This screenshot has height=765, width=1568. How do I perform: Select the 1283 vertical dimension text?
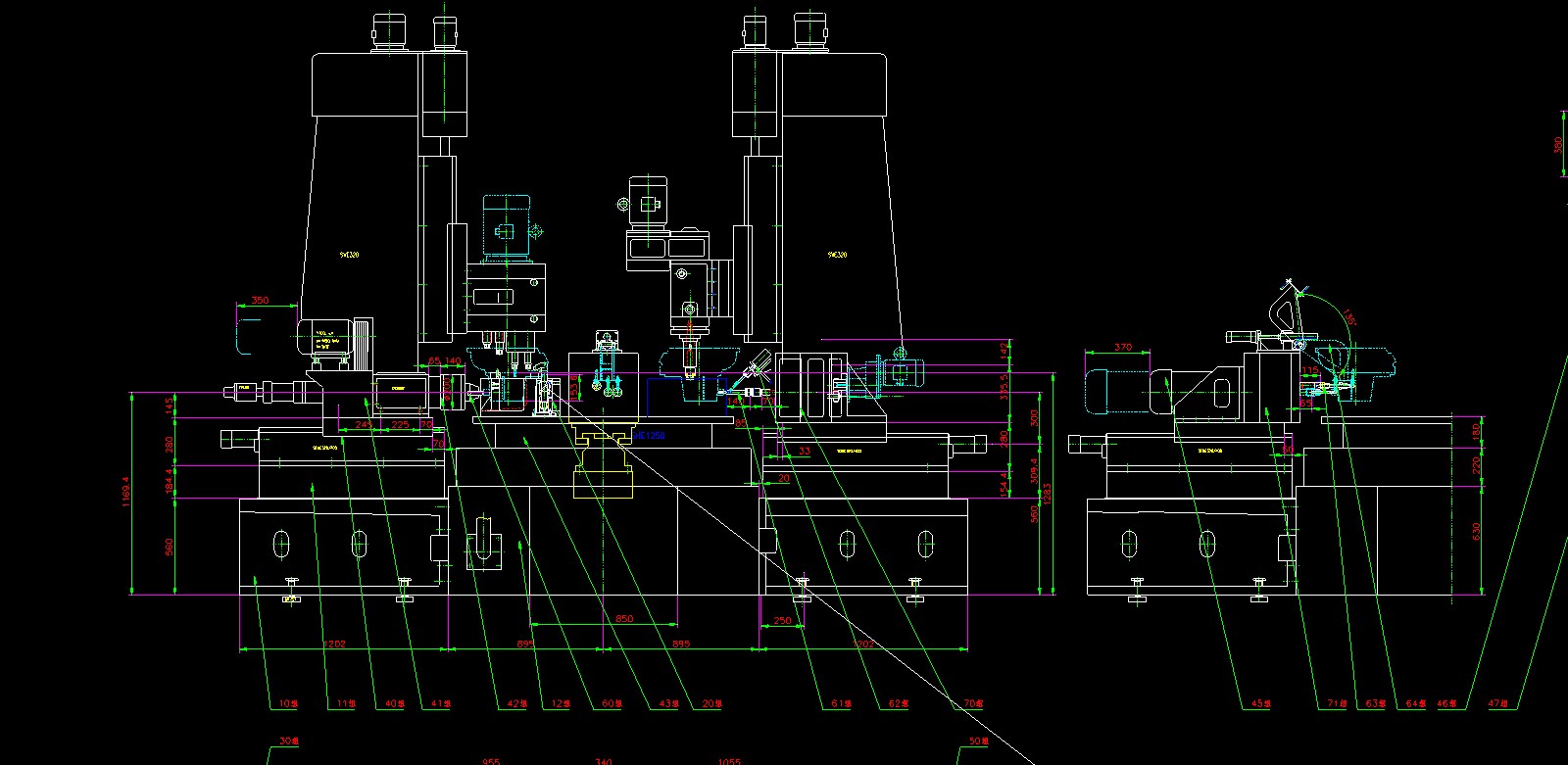[1046, 490]
